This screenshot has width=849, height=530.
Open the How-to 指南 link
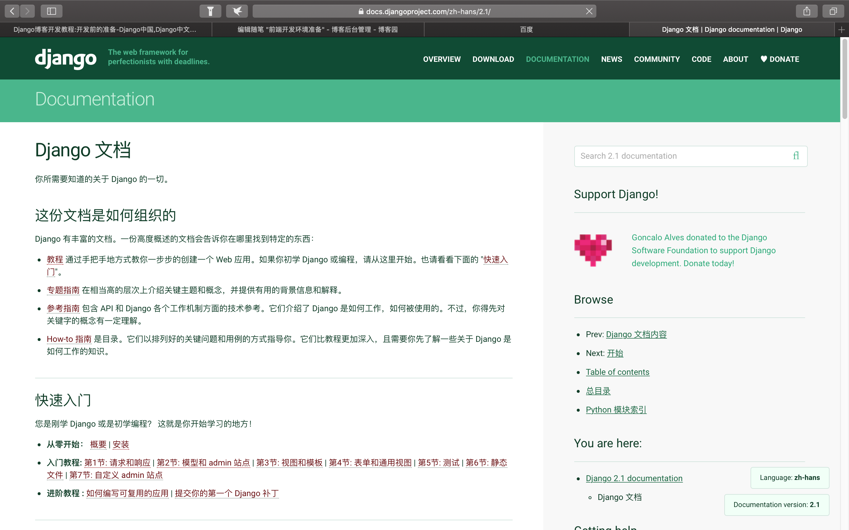tap(69, 339)
